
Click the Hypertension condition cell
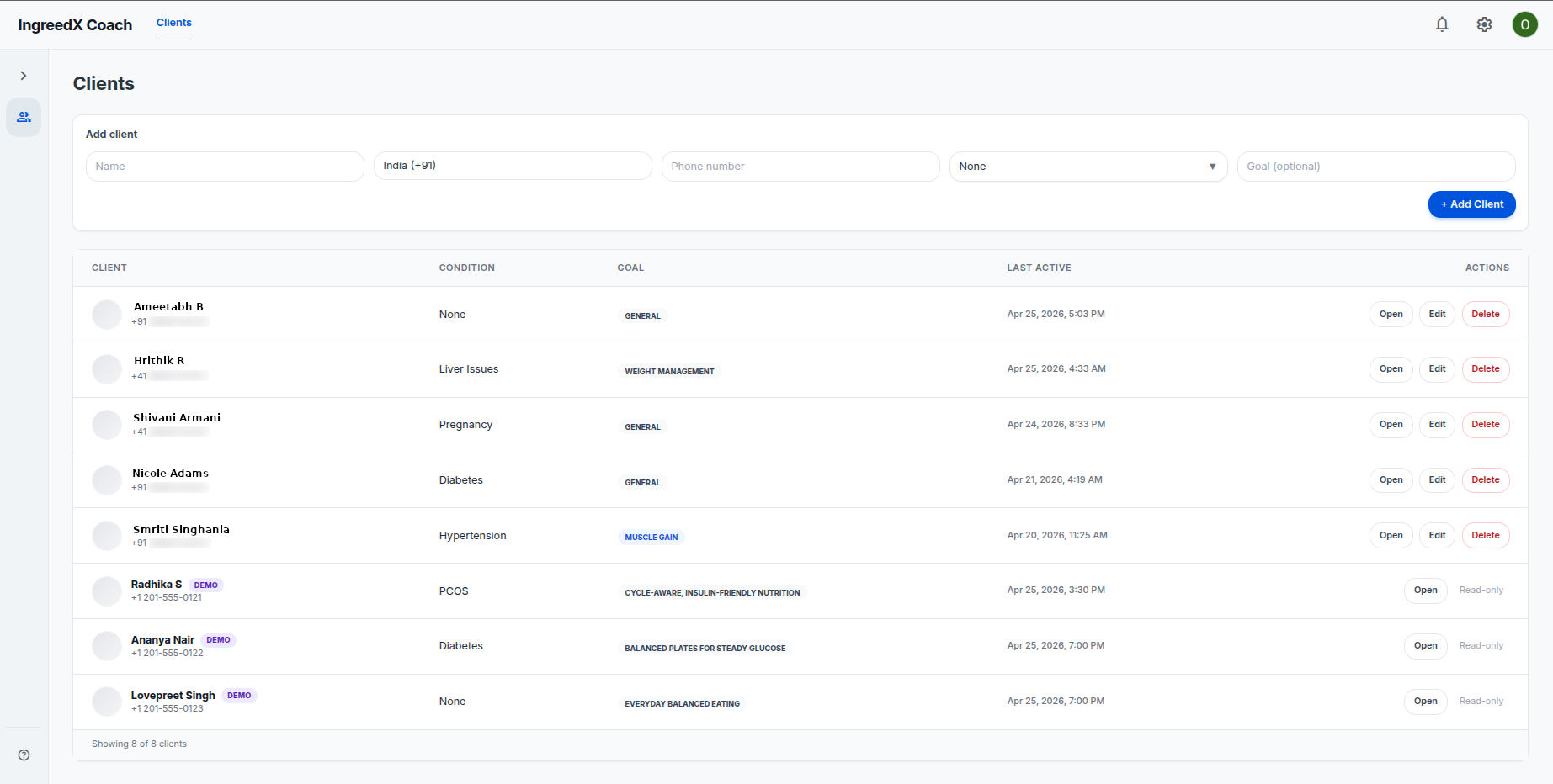coord(472,536)
